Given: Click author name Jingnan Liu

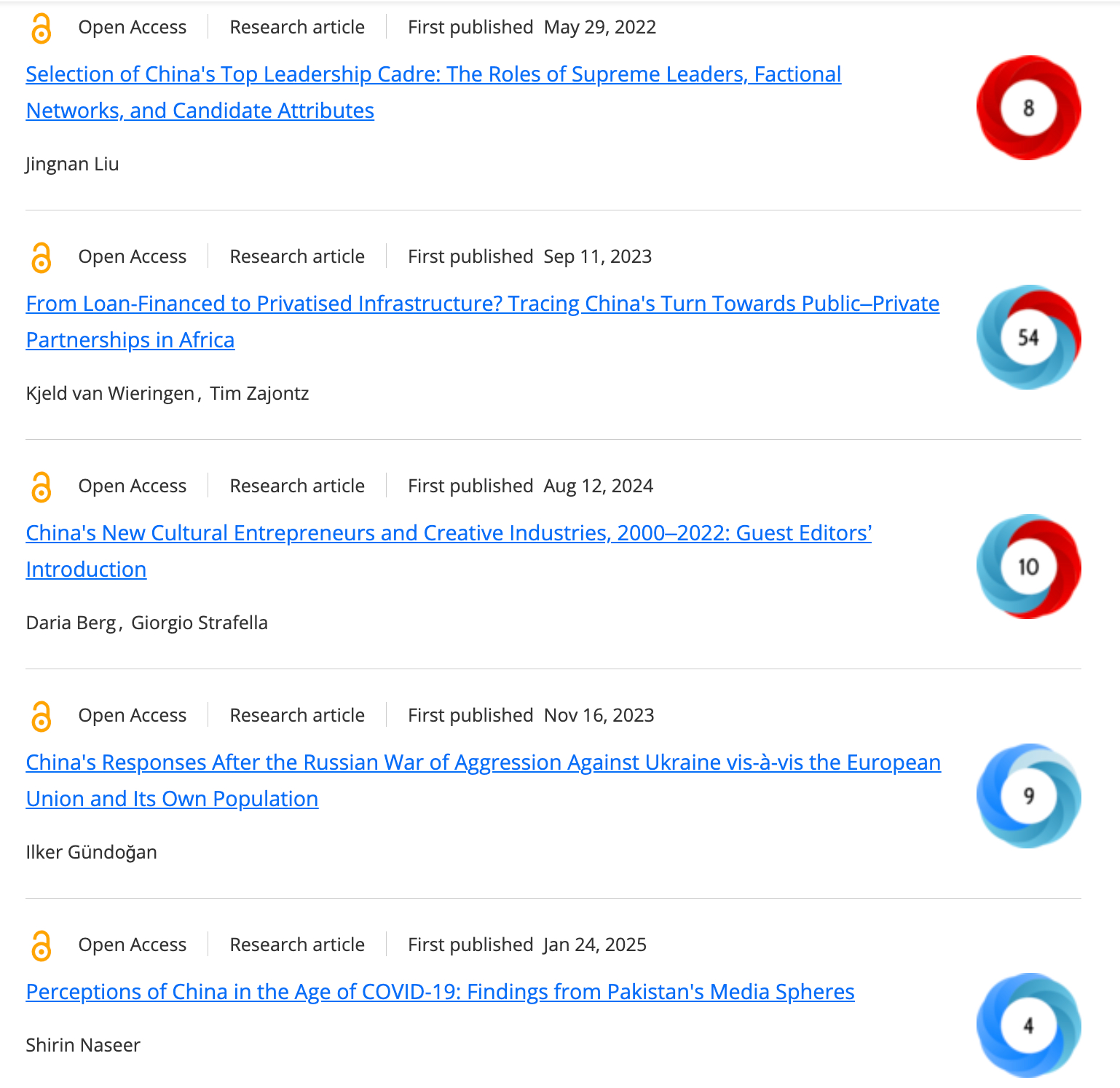Looking at the screenshot, I should [72, 164].
